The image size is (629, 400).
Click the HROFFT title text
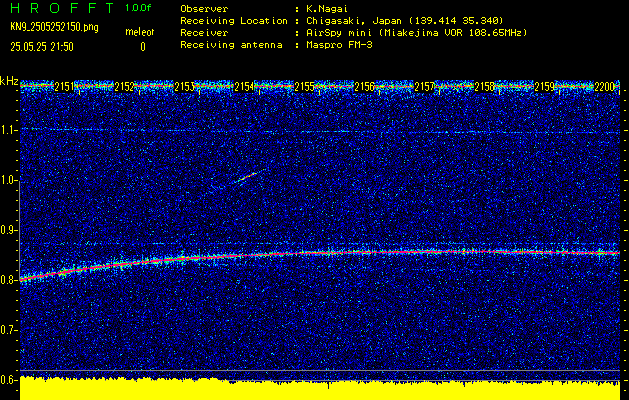pos(62,8)
